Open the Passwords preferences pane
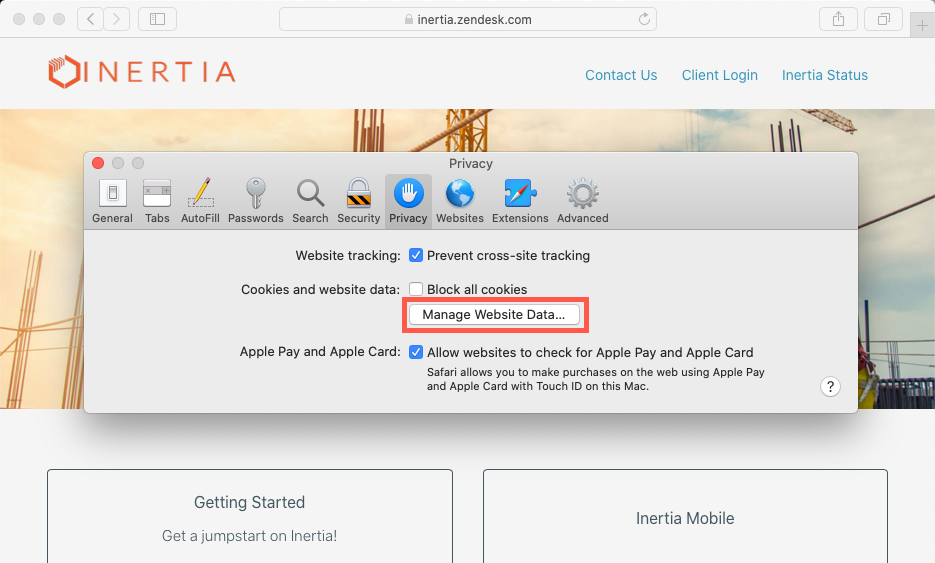Screen dimensions: 935x563 click(255, 201)
